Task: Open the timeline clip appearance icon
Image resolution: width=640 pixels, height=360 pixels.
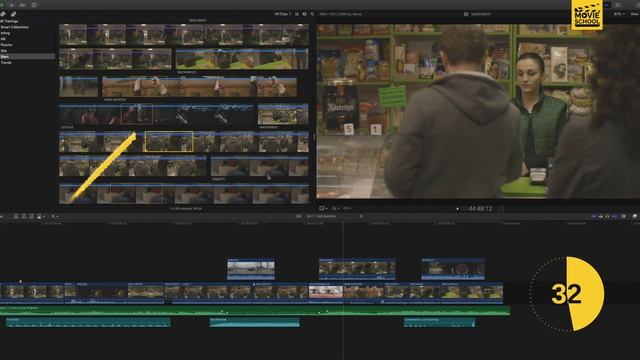Action: pos(623,216)
